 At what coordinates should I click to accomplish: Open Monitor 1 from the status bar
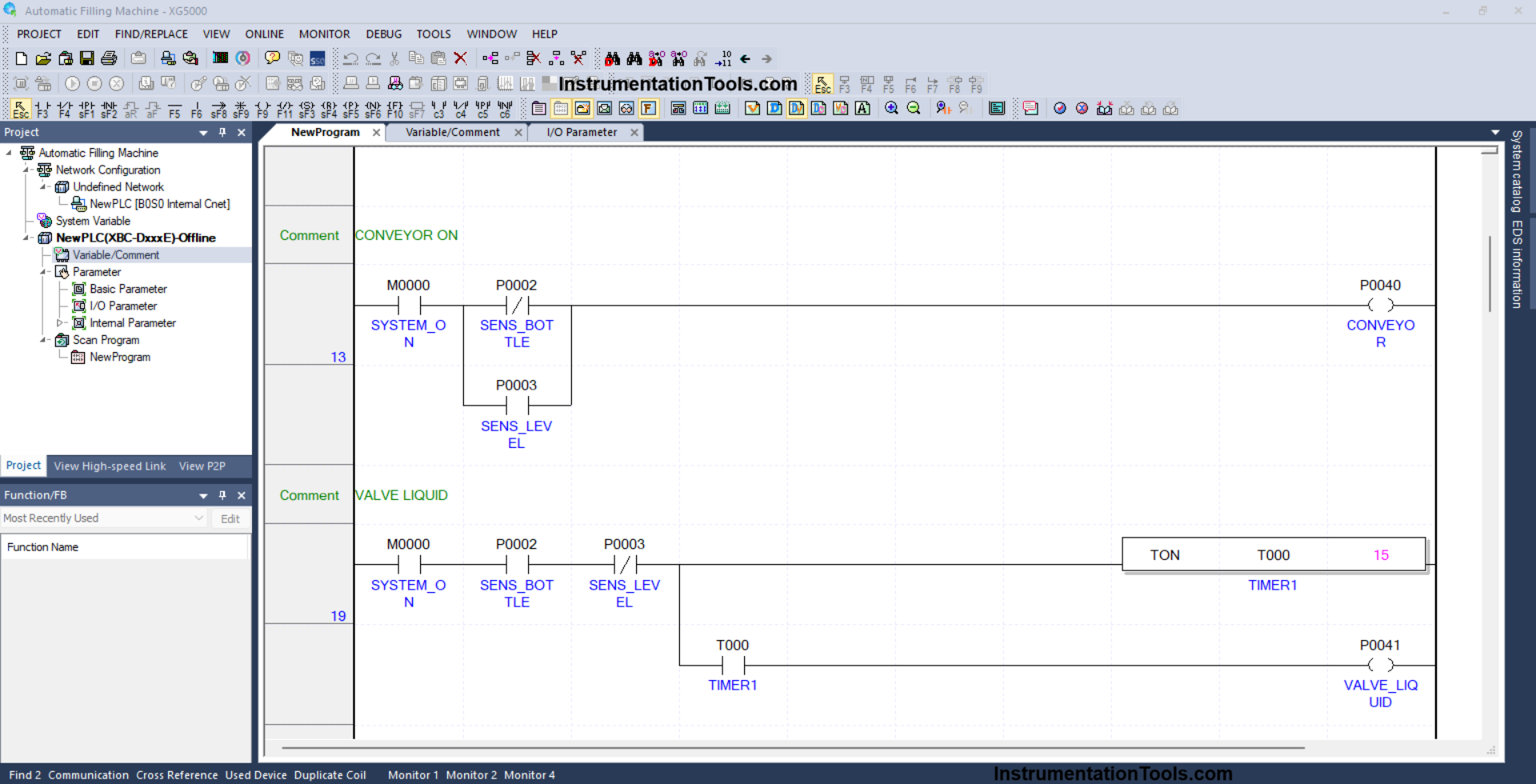[412, 774]
